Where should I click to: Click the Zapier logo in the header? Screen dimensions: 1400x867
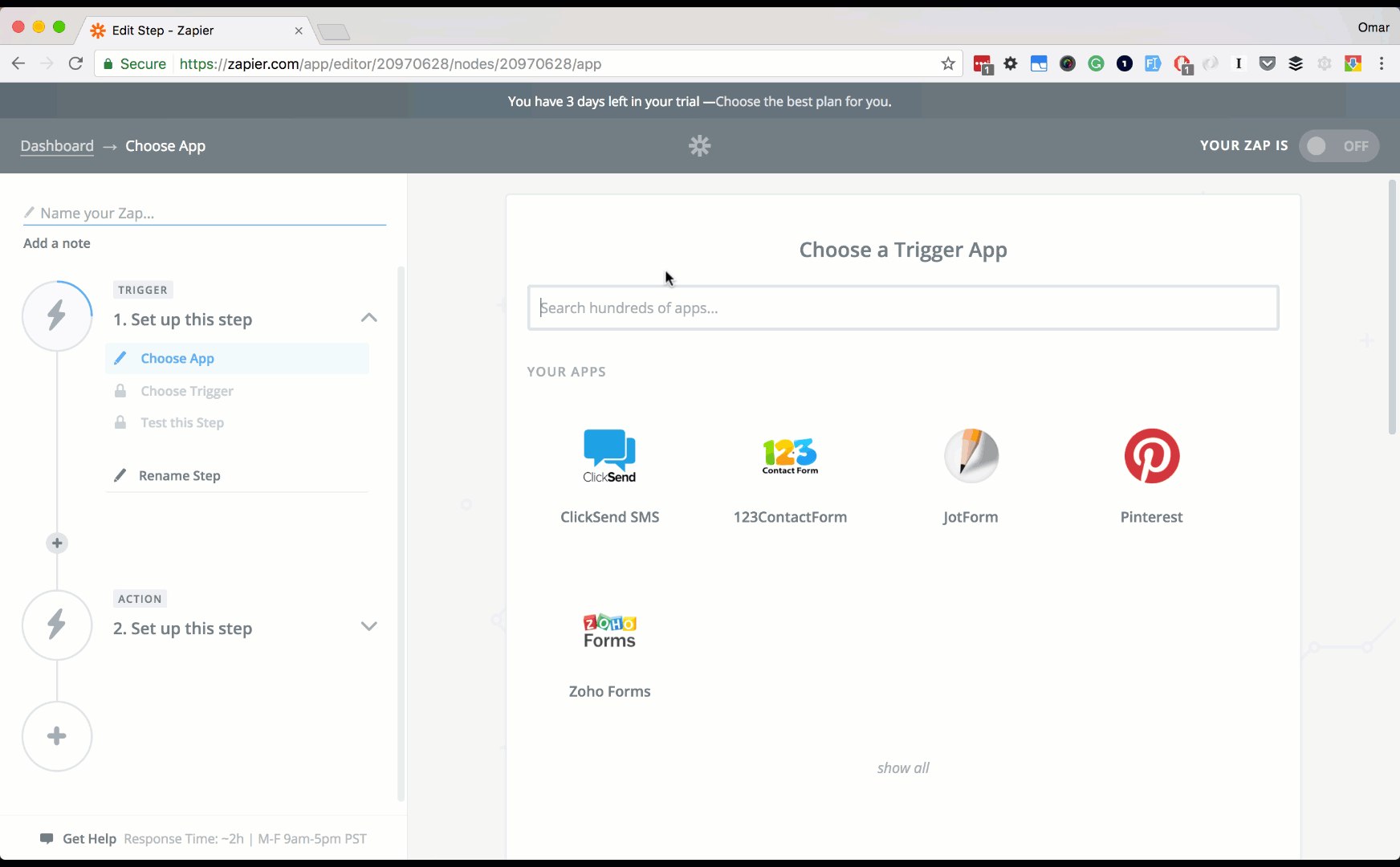pyautogui.click(x=699, y=145)
